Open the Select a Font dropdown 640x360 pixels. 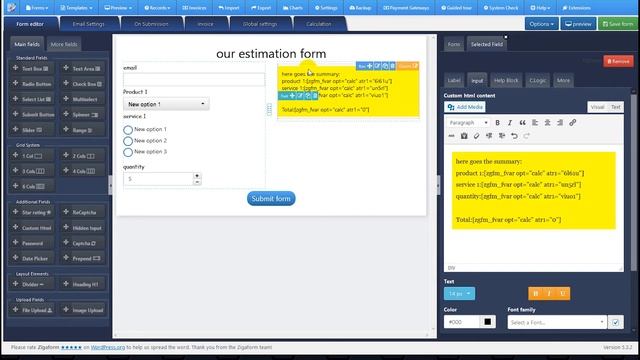(557, 322)
